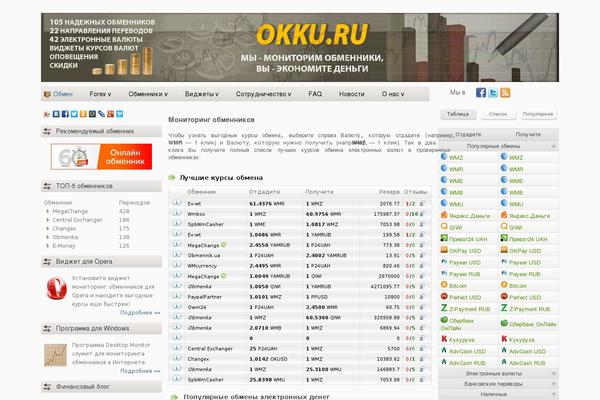Click the OKPay USD icon in the Получите column

point(504,250)
